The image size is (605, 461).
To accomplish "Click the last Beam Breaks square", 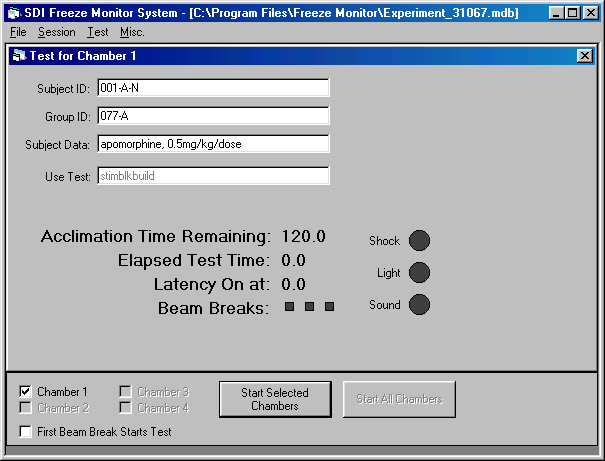I will (x=329, y=307).
